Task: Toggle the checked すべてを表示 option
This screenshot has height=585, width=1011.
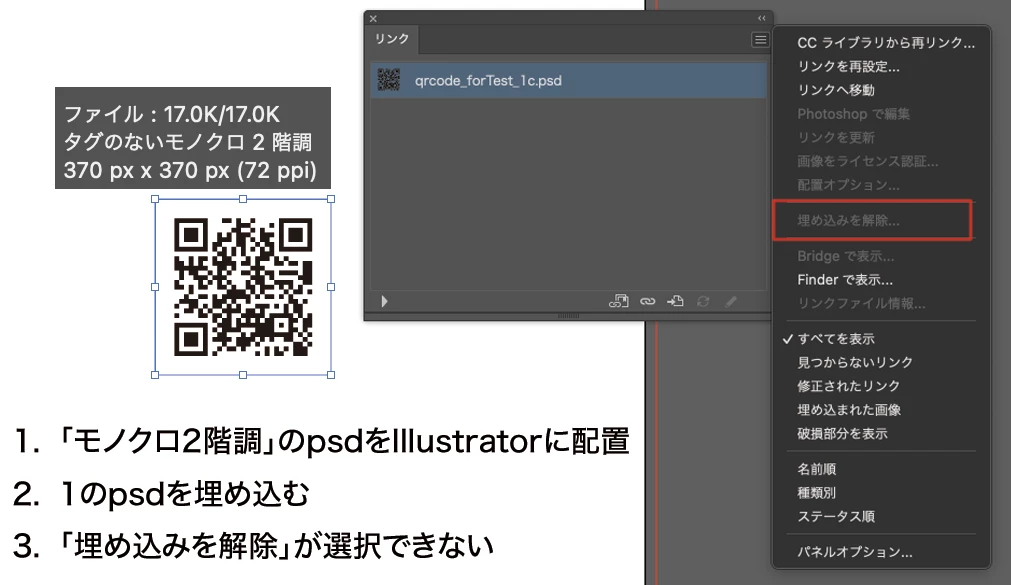Action: coord(836,339)
